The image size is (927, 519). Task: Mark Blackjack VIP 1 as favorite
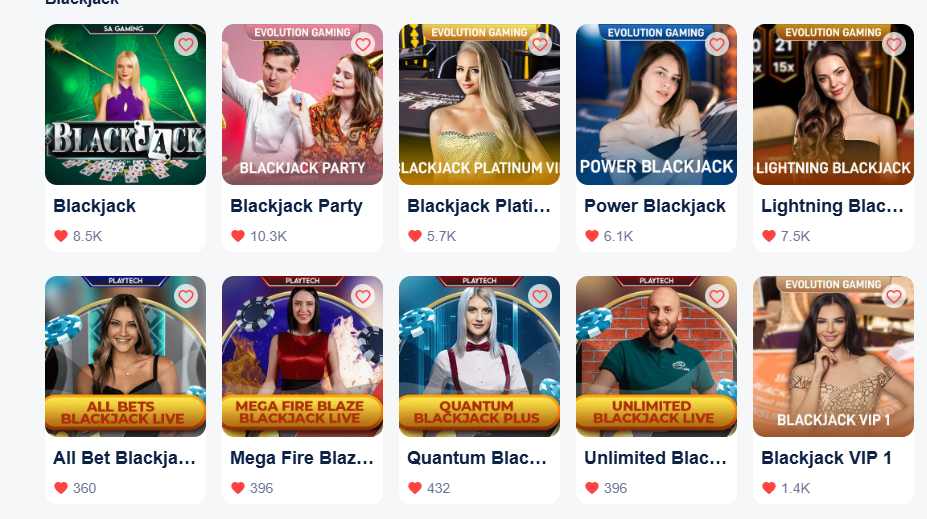point(894,297)
